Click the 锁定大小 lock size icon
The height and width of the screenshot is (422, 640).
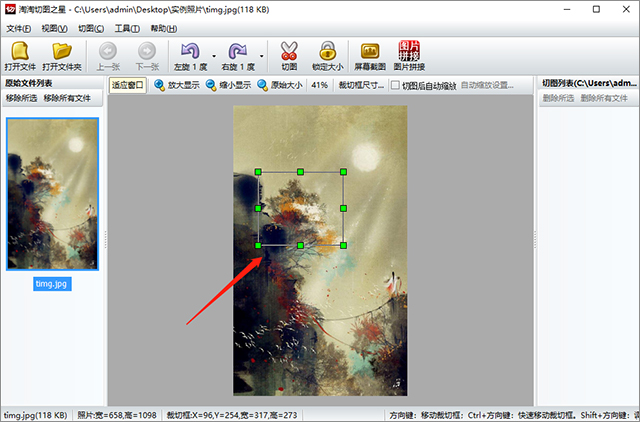[326, 50]
